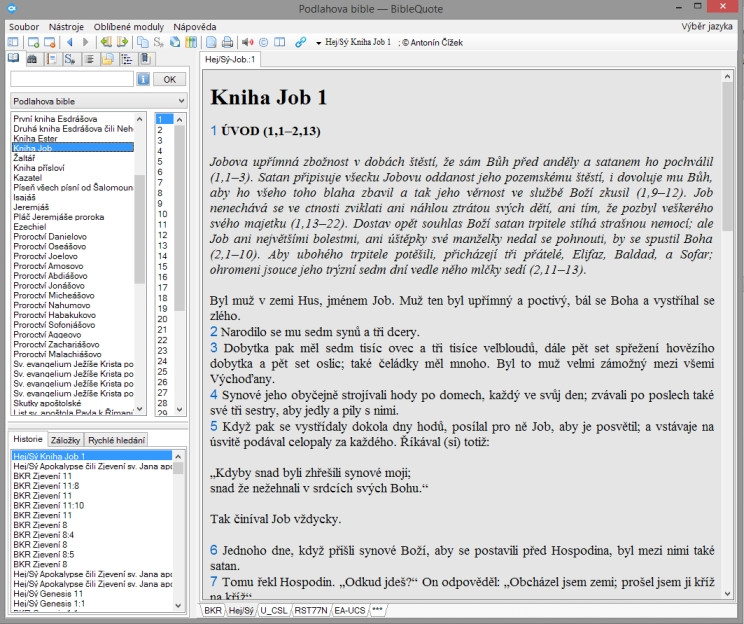Click the chain link icon in toolbar
The image size is (744, 624).
point(300,42)
